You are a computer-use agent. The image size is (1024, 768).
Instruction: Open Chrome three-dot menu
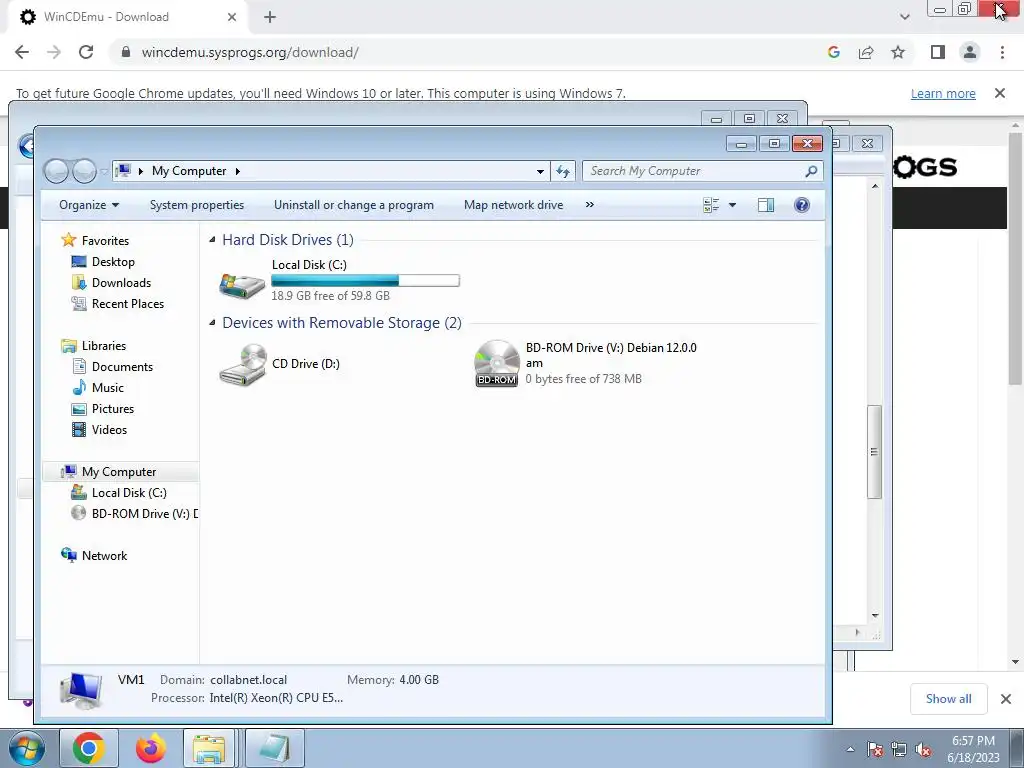[1002, 52]
